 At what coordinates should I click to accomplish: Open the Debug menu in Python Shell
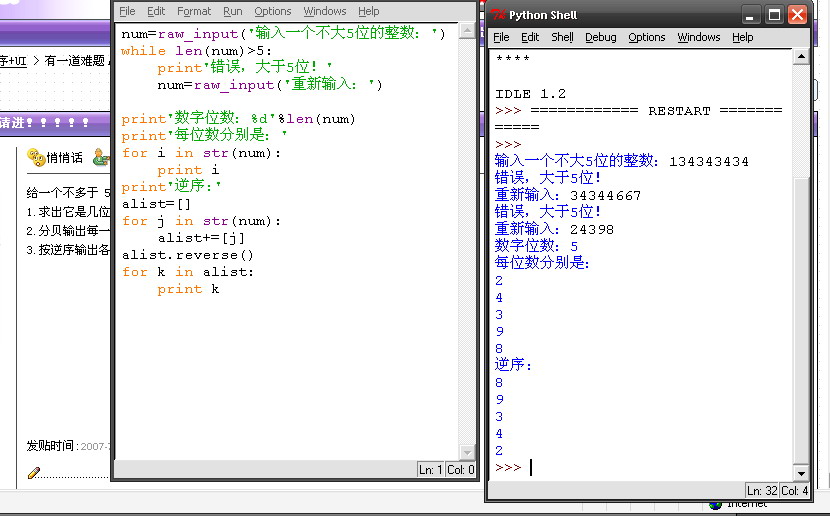(x=600, y=37)
